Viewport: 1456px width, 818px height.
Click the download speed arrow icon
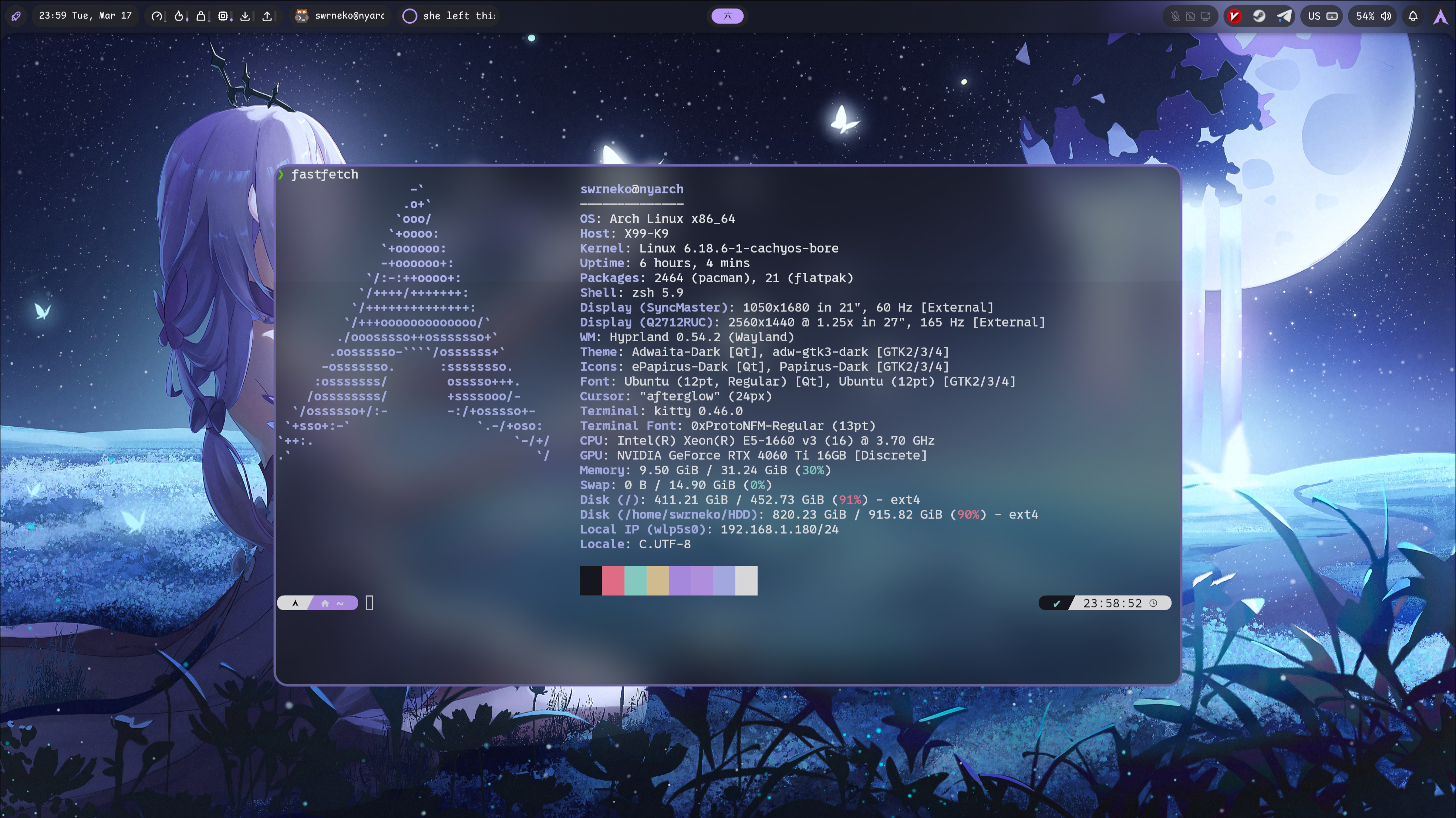(245, 16)
